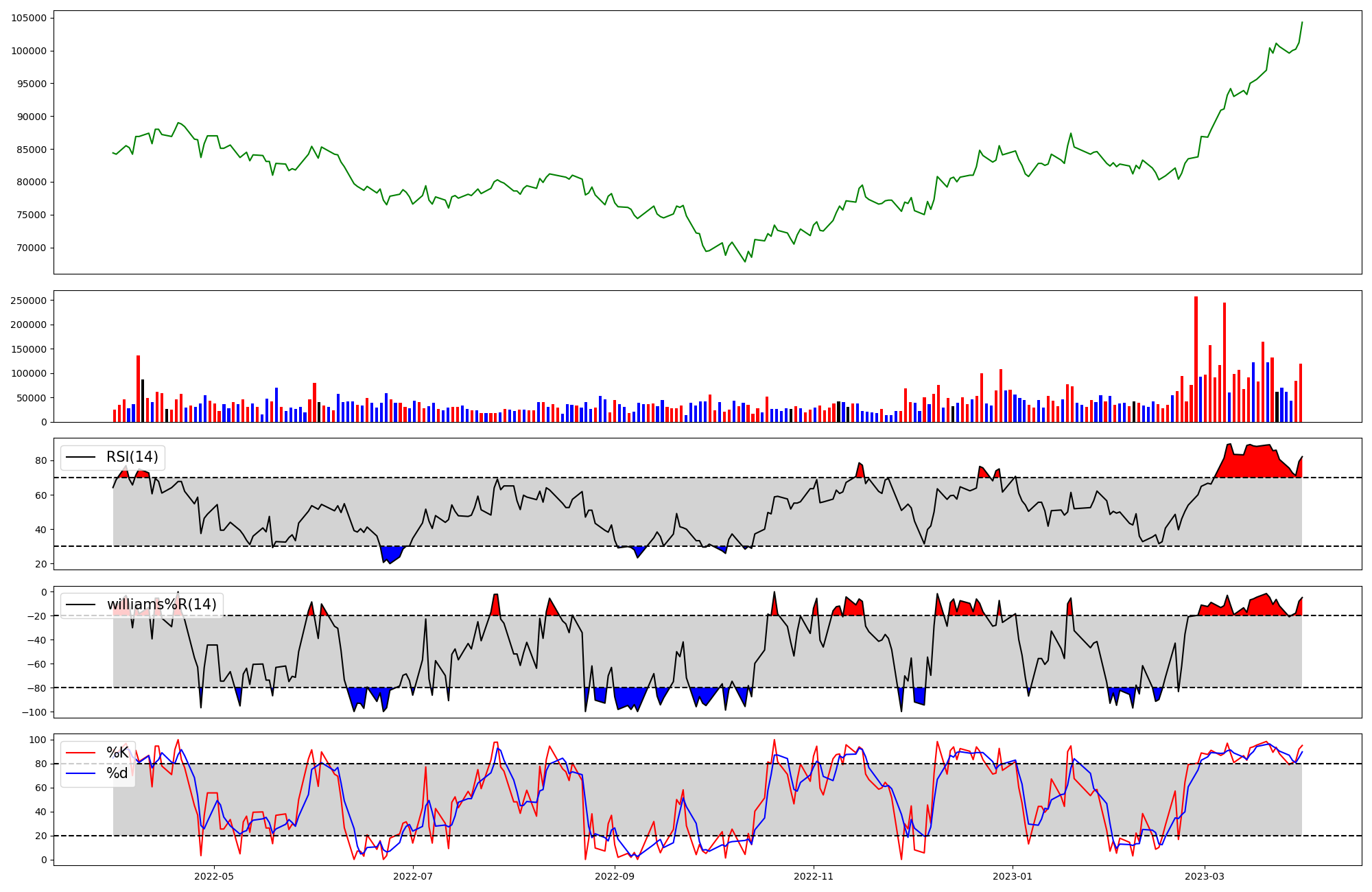
Task: Click the -100 tick on the Williams %R axis
Action: [x=34, y=712]
